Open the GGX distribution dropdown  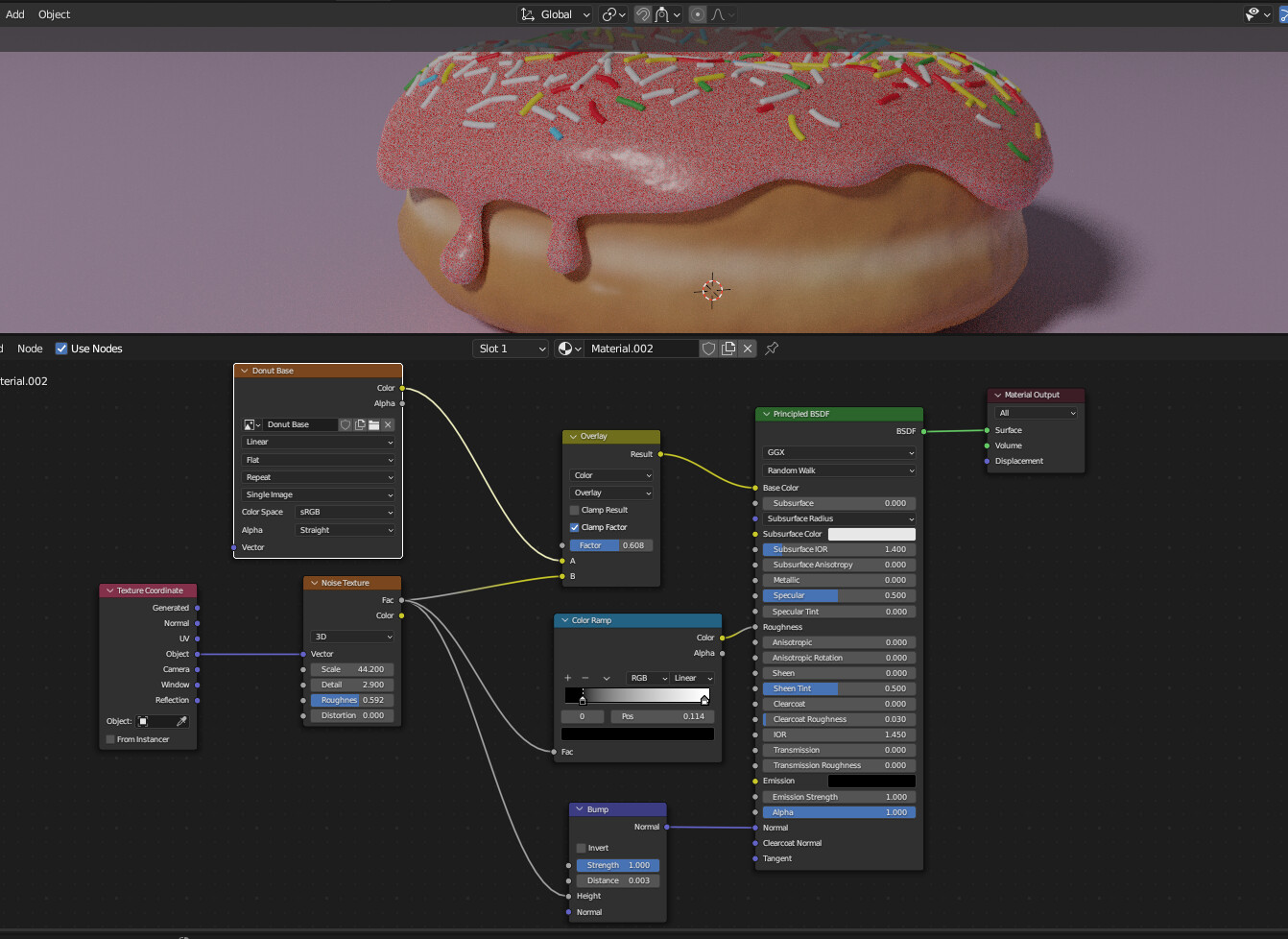[x=840, y=452]
